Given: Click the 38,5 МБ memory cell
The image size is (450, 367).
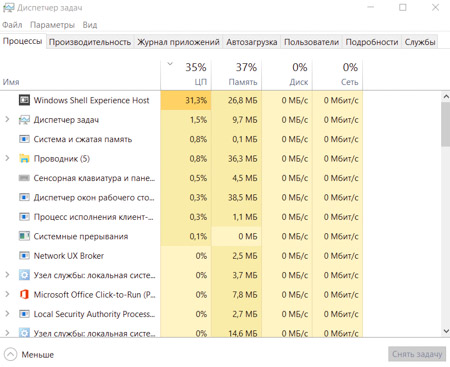Looking at the screenshot, I should click(x=237, y=197).
